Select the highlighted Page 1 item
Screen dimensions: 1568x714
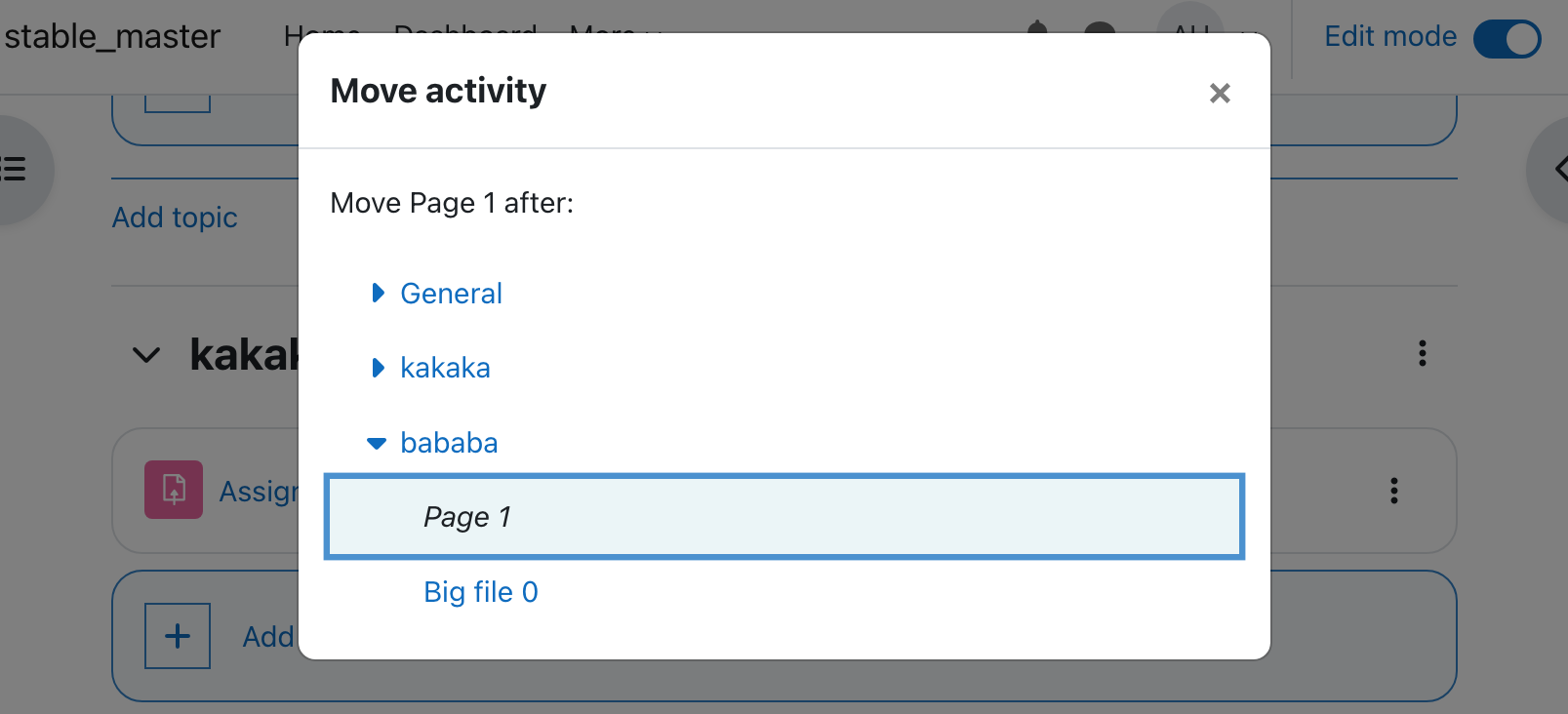(x=784, y=517)
